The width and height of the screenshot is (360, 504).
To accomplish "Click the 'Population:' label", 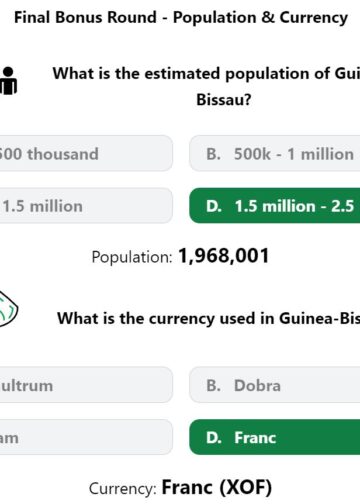I will click(132, 257).
